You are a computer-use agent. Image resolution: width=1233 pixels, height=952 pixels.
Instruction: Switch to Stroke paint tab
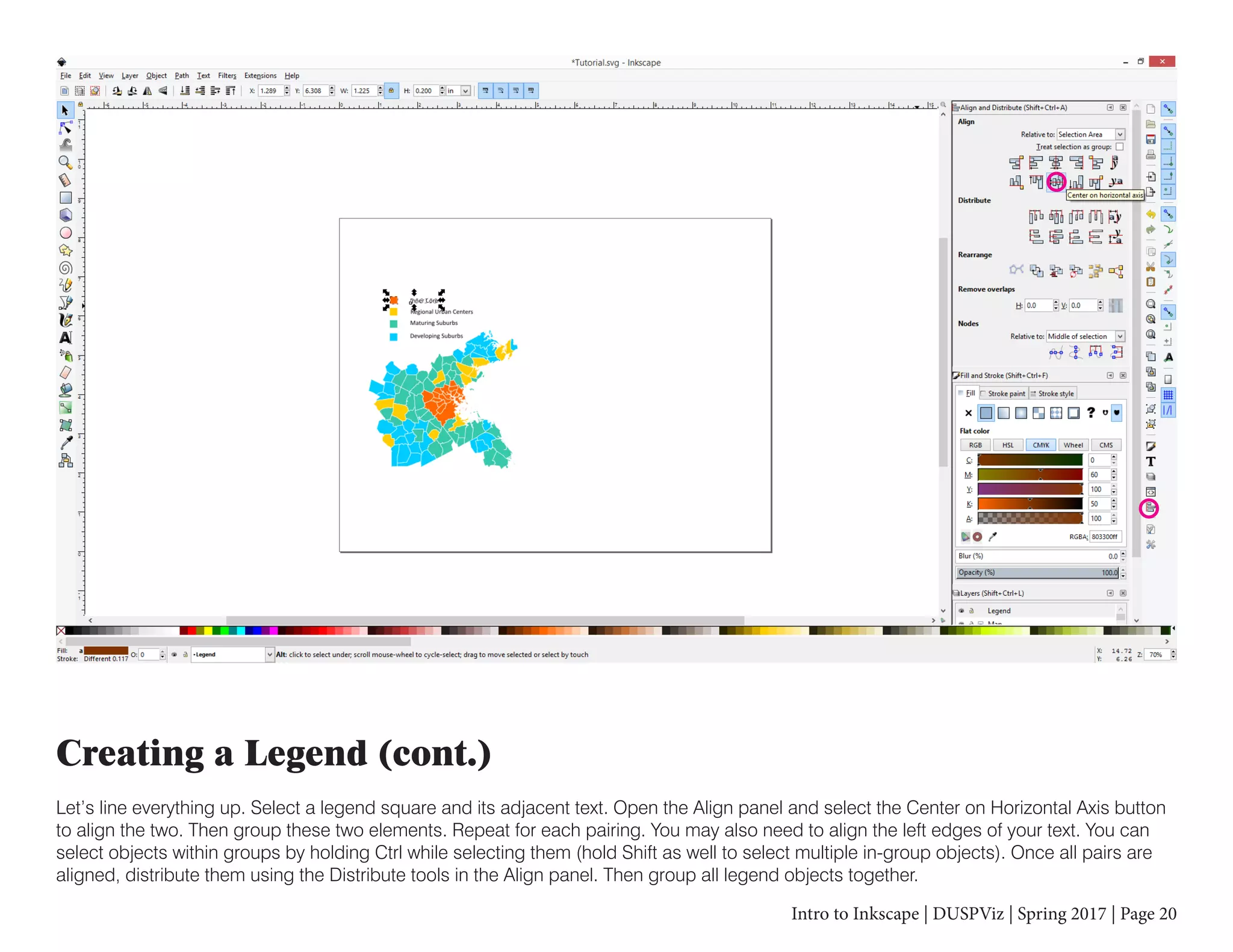tap(1003, 394)
